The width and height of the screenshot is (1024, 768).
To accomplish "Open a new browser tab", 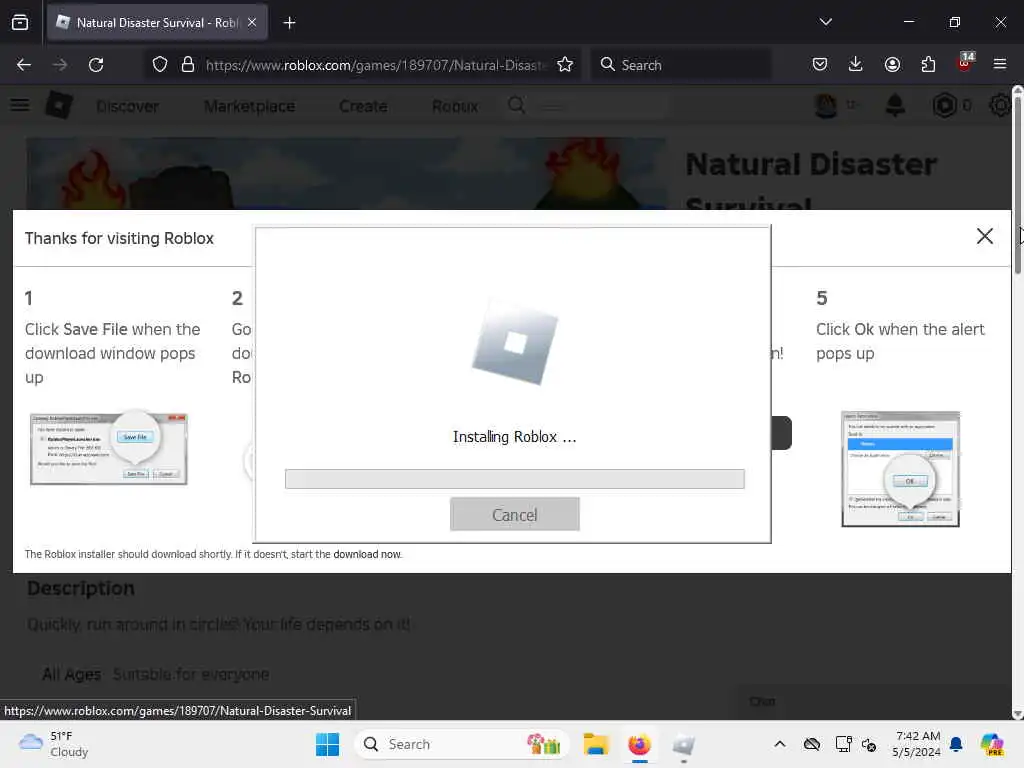I will pos(289,23).
